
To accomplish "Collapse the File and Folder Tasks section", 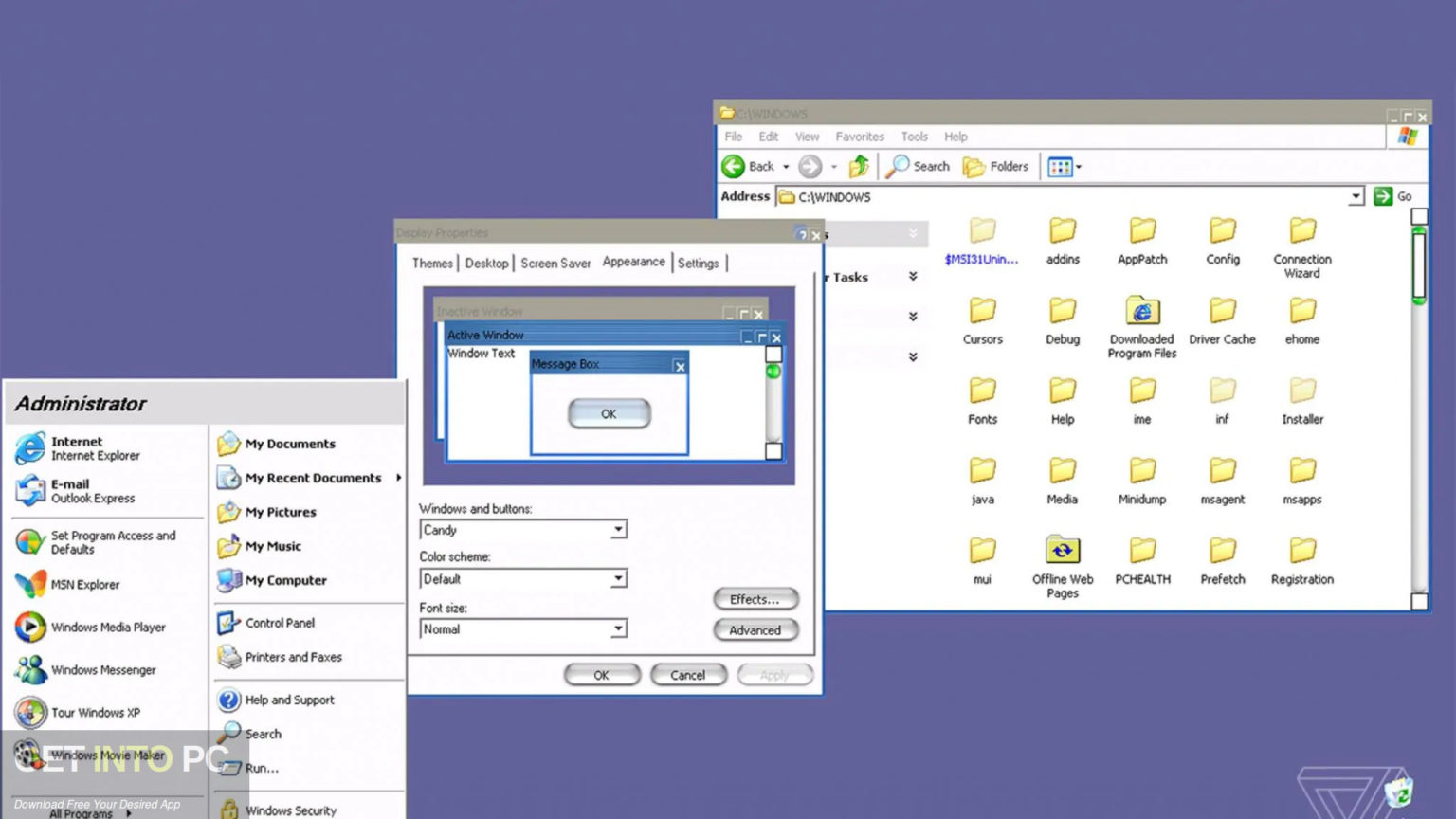I will pos(913,277).
